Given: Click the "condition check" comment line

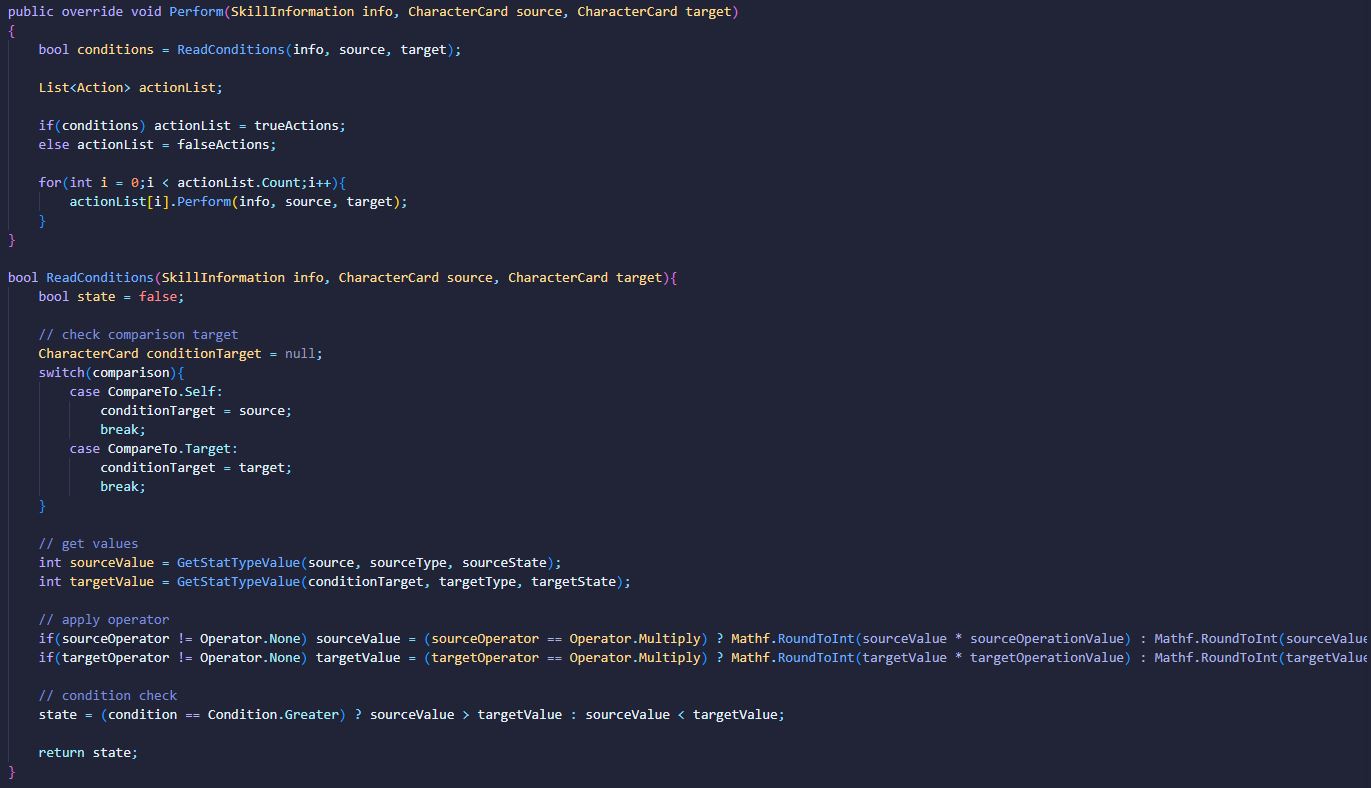Looking at the screenshot, I should (x=107, y=696).
